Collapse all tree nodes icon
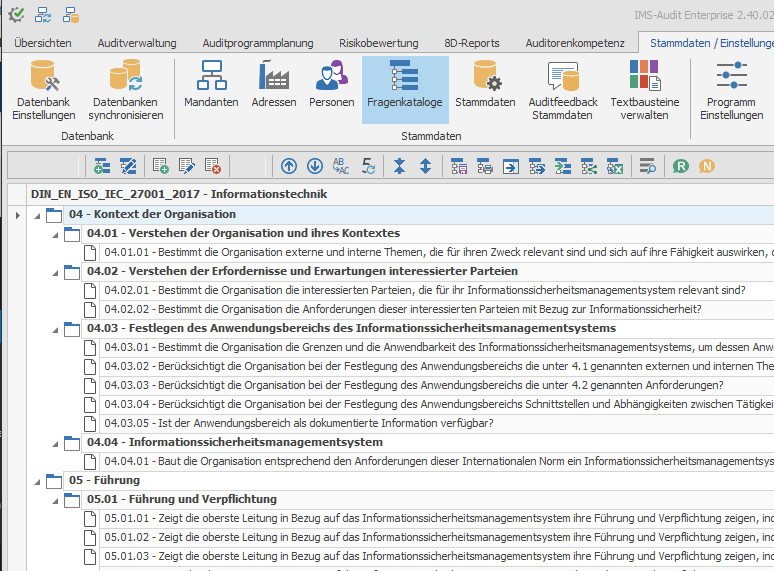The image size is (774, 571). (x=399, y=166)
